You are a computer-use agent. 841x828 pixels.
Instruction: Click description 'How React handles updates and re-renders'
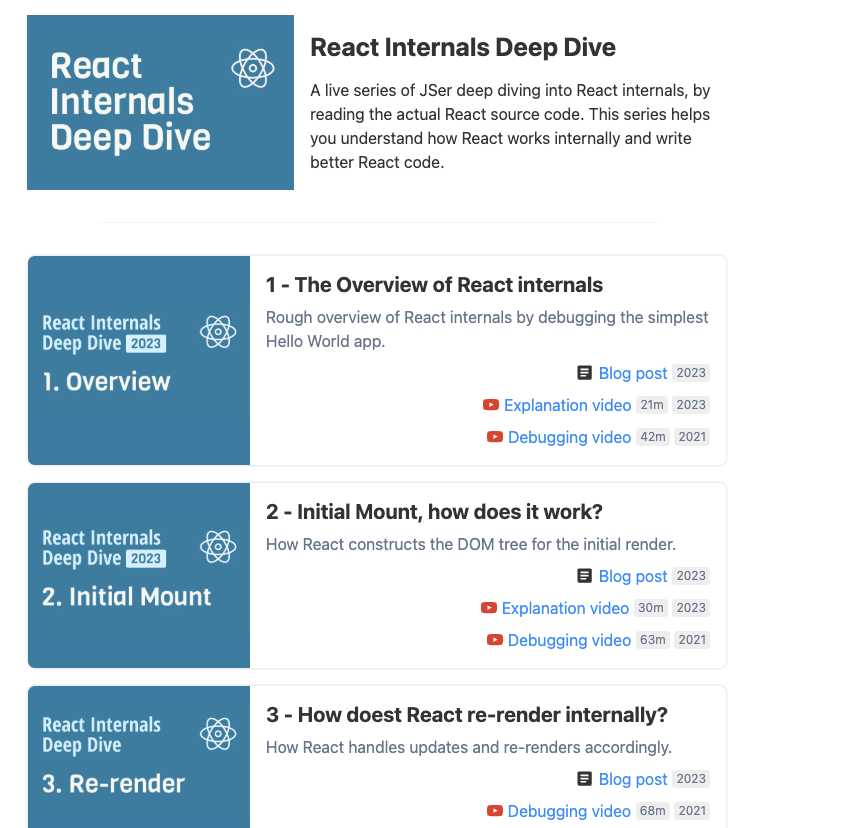click(x=469, y=748)
